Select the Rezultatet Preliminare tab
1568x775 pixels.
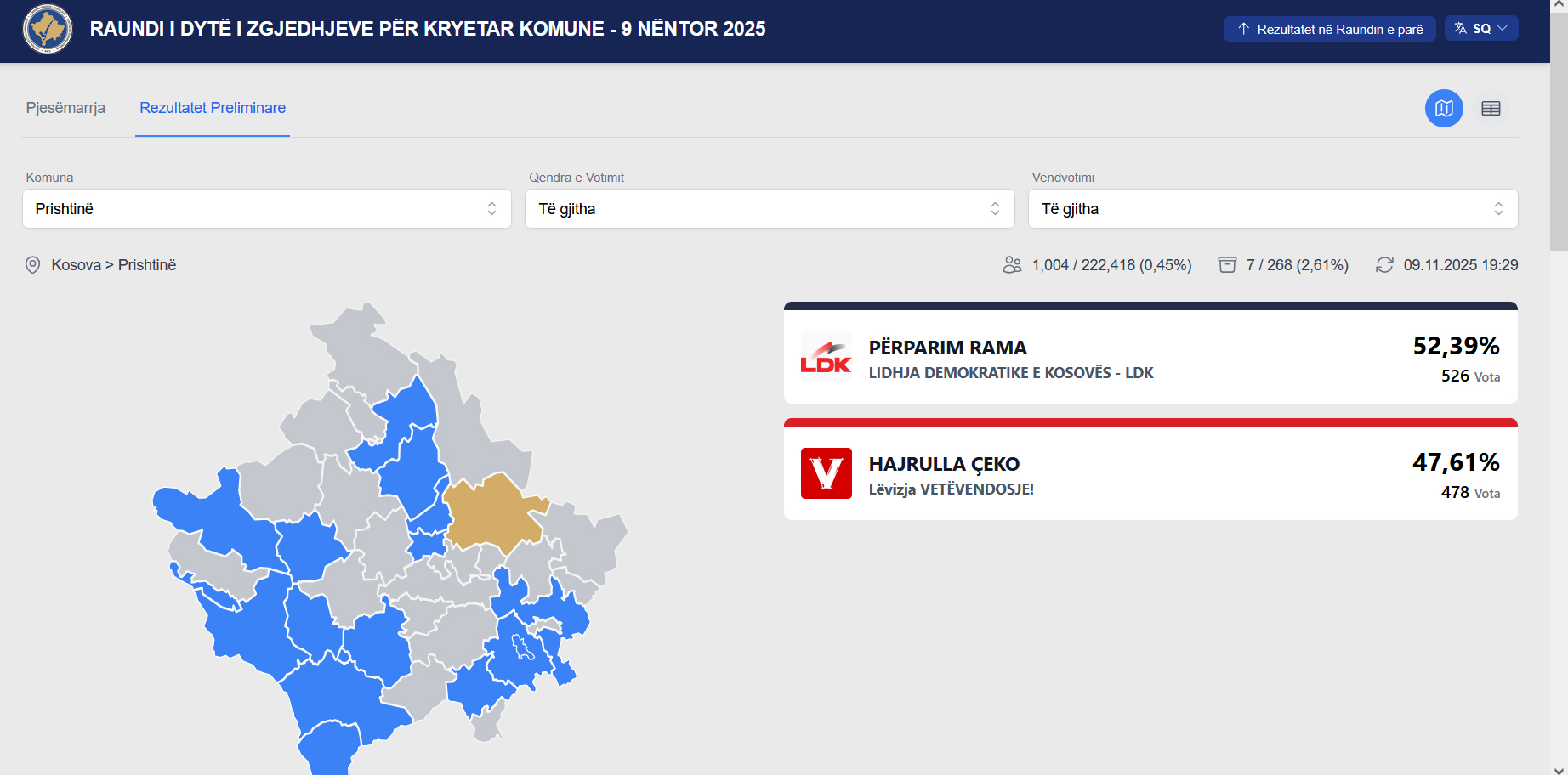(x=213, y=108)
